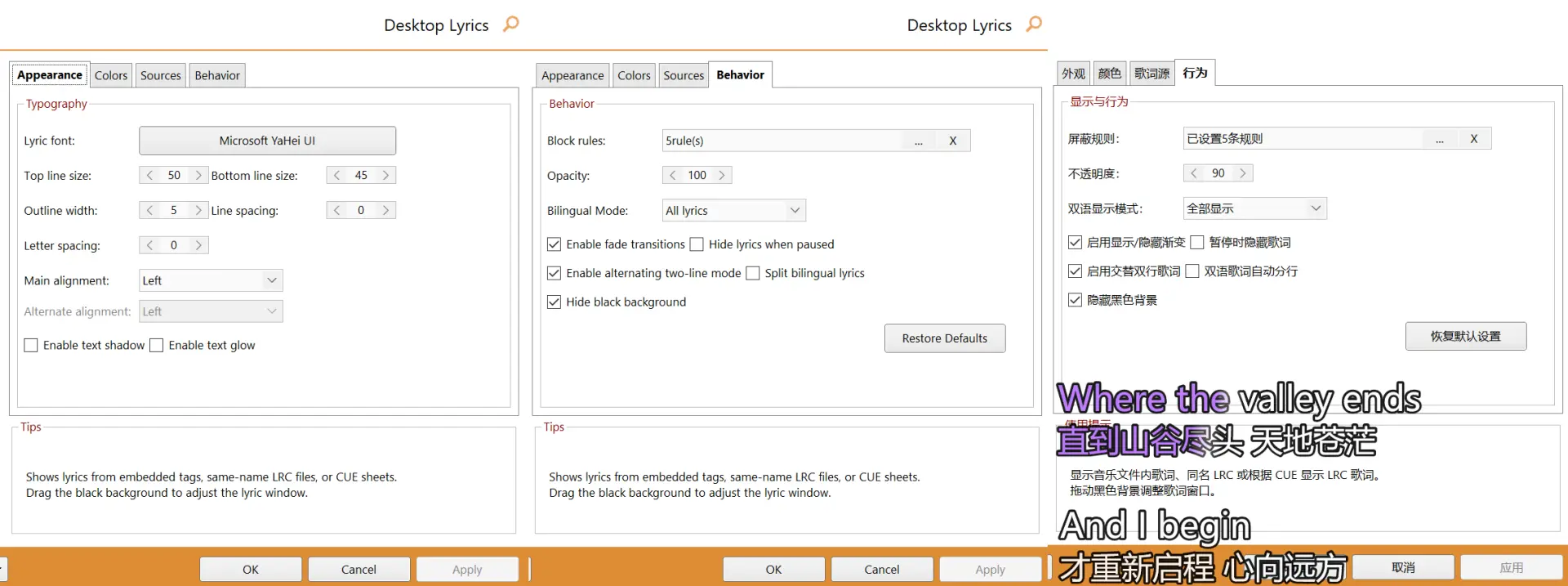Increase Line spacing value
Viewport: 1568px width, 586px height.
385,210
